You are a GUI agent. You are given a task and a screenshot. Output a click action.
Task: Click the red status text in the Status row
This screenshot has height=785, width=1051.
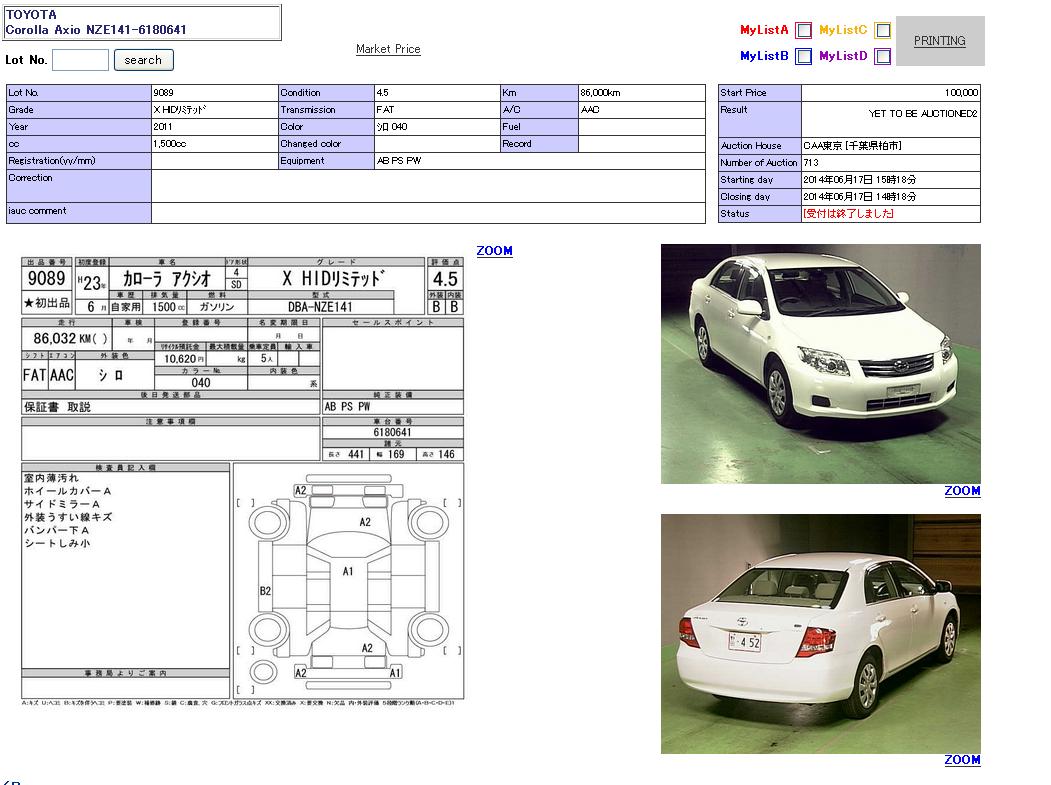pyautogui.click(x=848, y=214)
